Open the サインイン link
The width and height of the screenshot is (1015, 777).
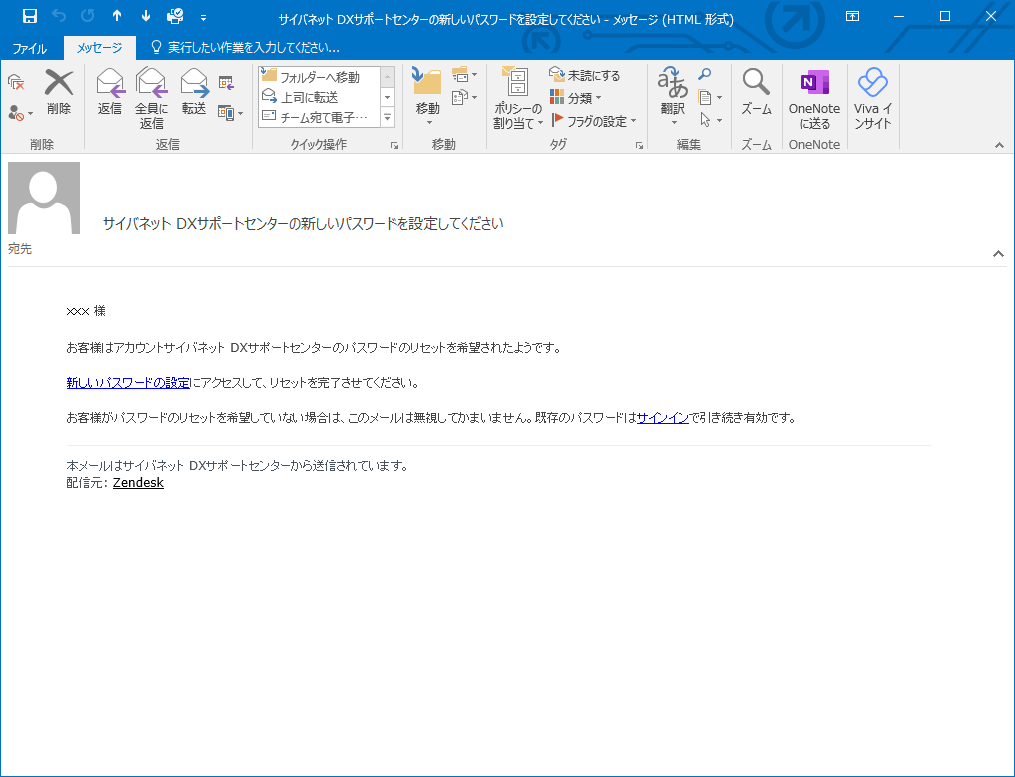click(663, 418)
